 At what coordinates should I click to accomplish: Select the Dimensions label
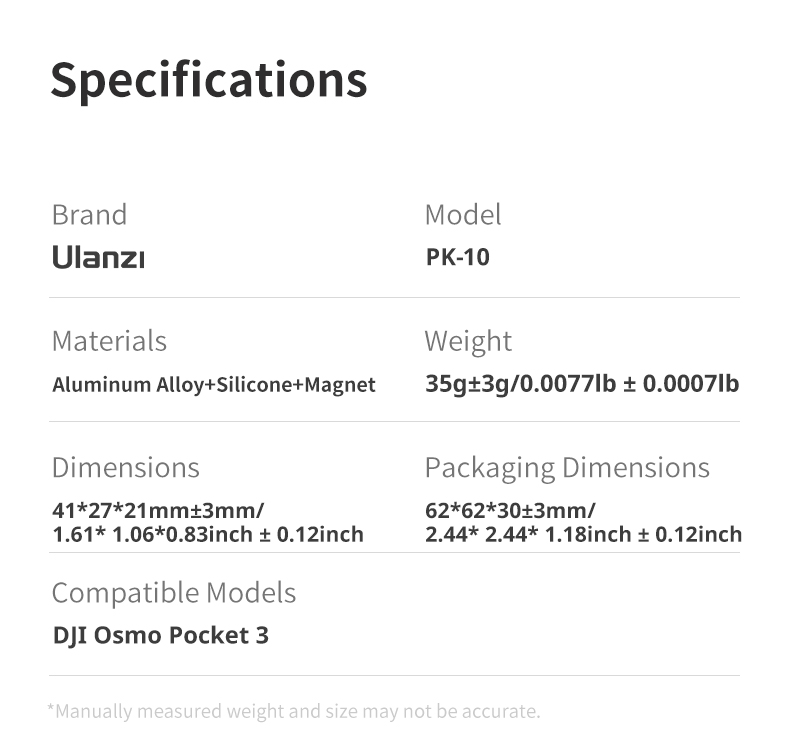125,467
